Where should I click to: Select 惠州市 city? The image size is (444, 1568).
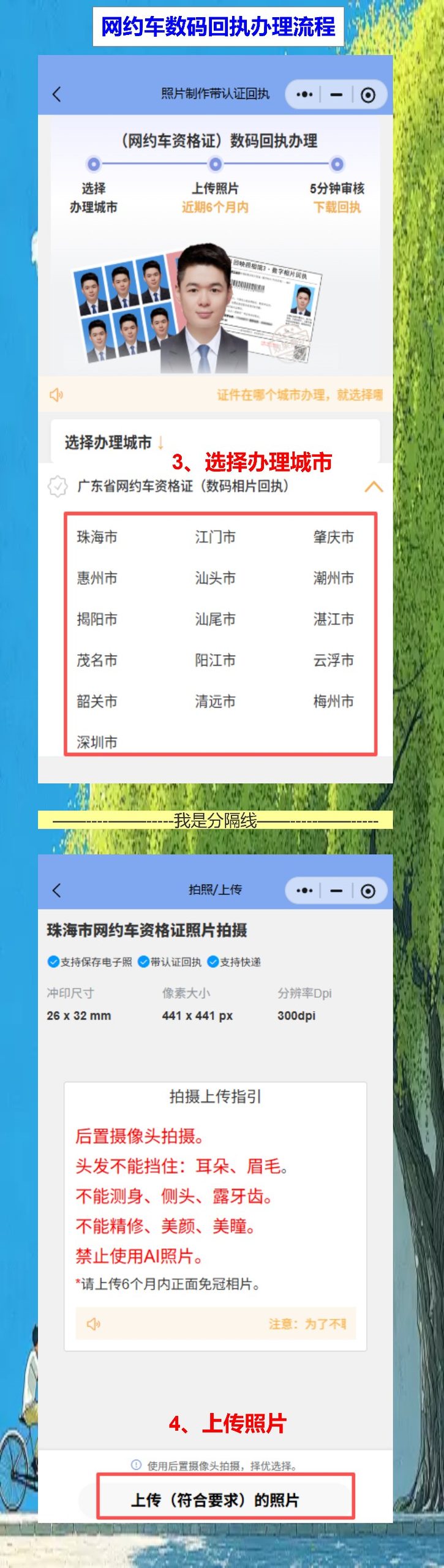click(x=97, y=578)
